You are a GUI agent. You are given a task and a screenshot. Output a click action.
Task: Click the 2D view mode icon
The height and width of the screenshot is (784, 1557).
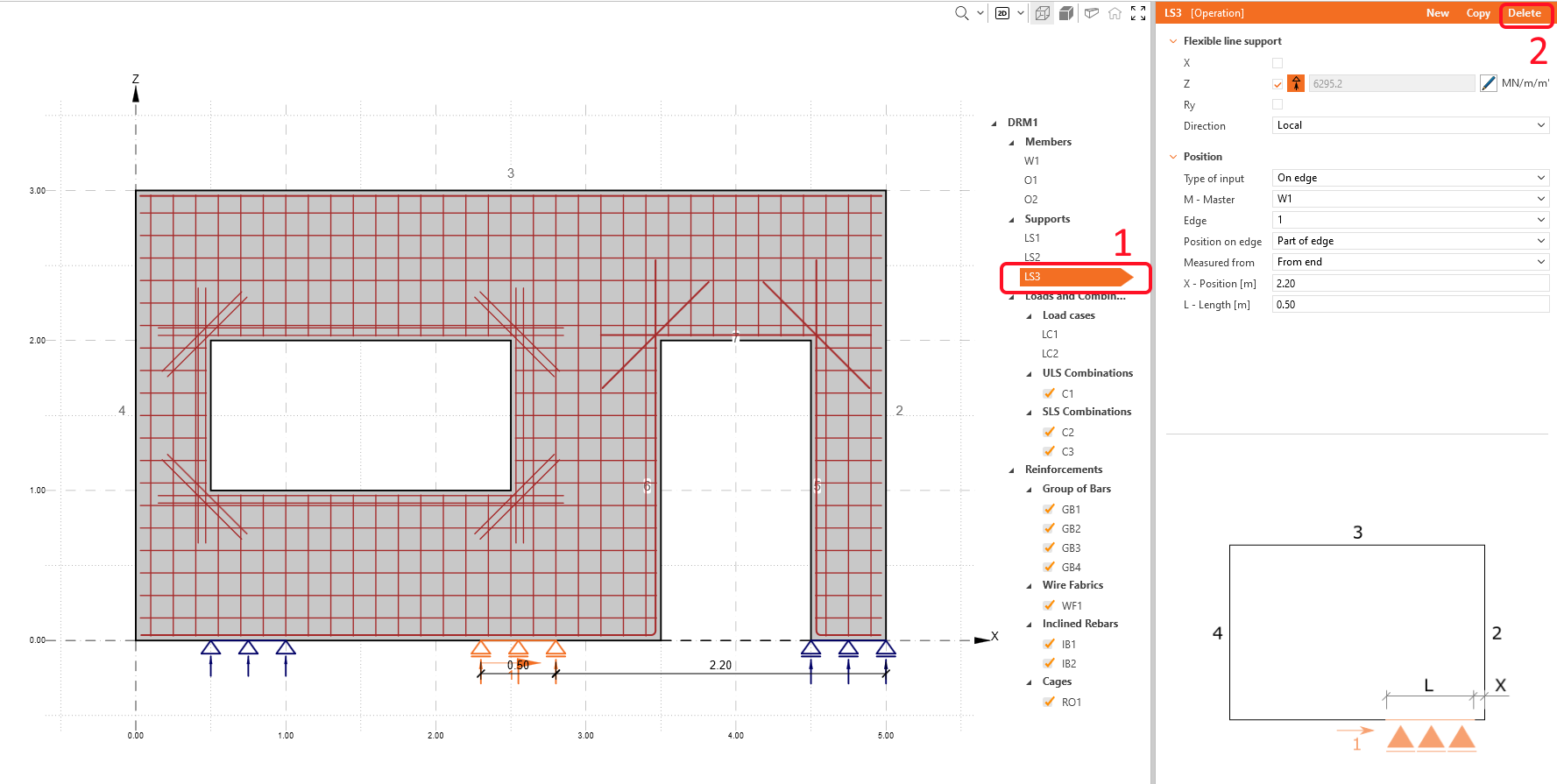1002,13
